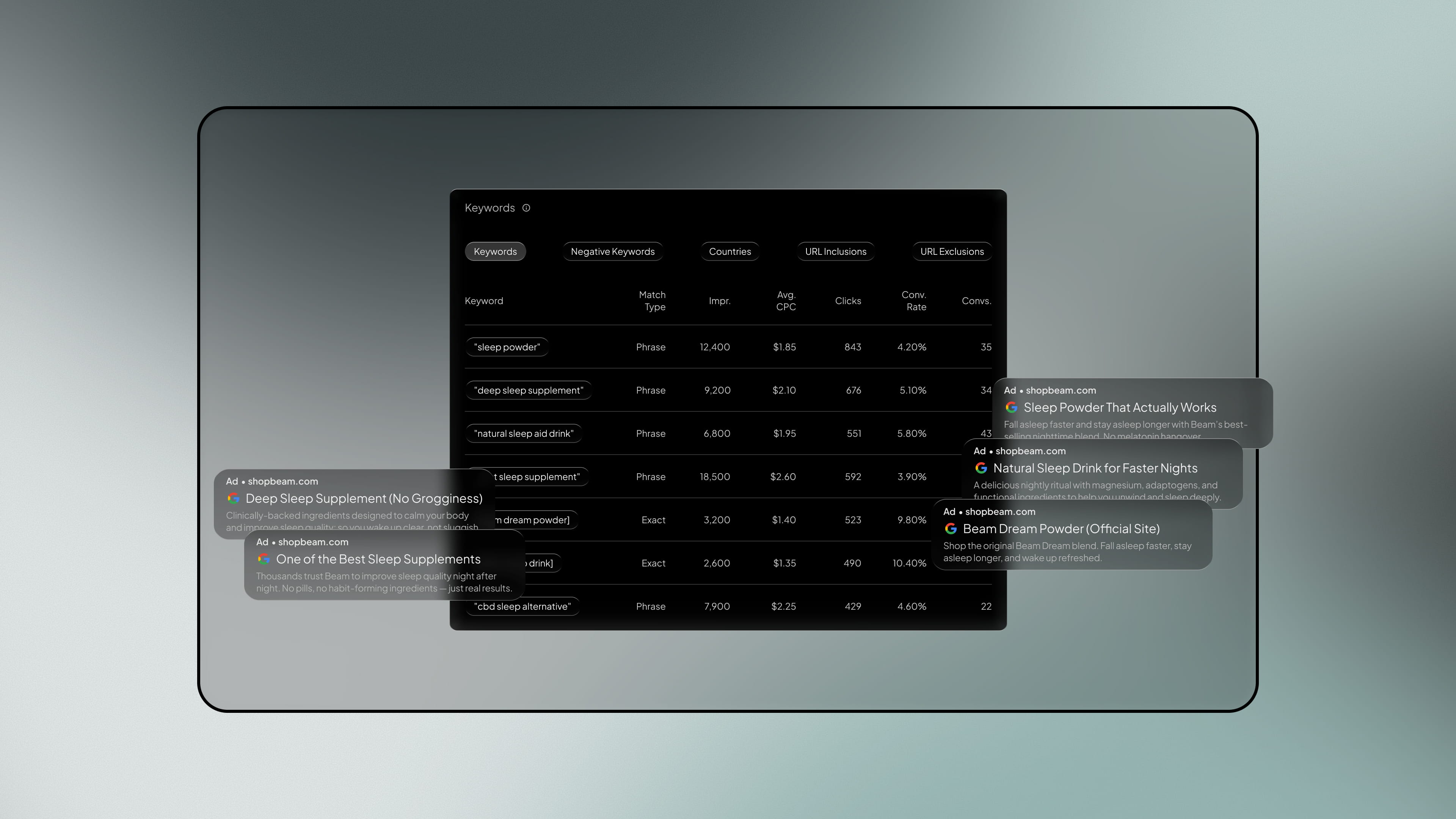Viewport: 1456px width, 819px height.
Task: Click the $1.35 average CPC value
Action: click(784, 563)
